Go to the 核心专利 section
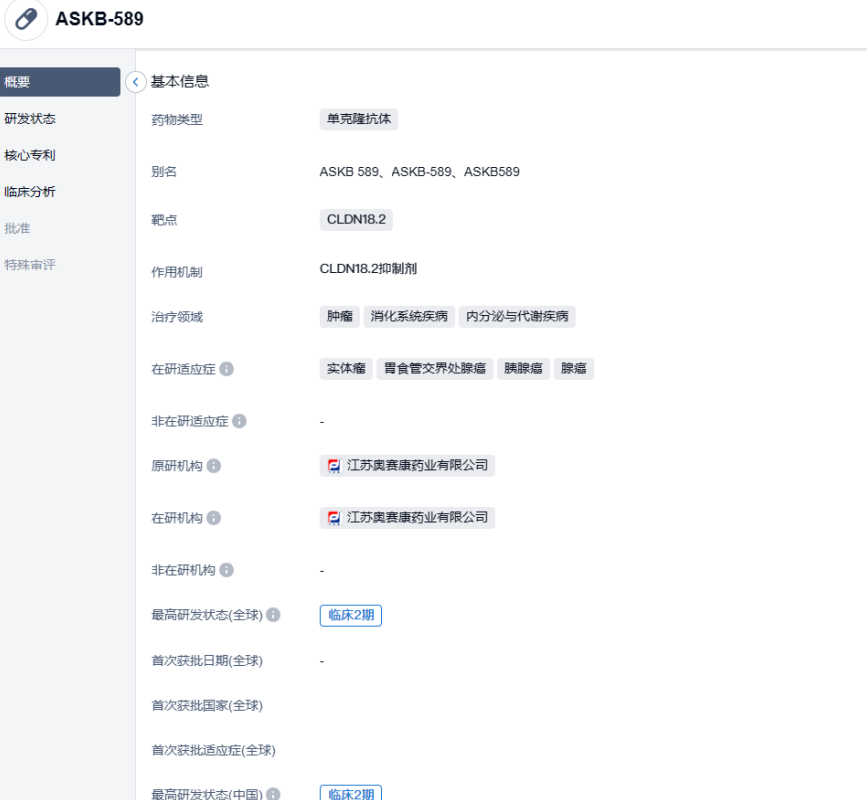Viewport: 867px width, 800px height. (x=30, y=156)
